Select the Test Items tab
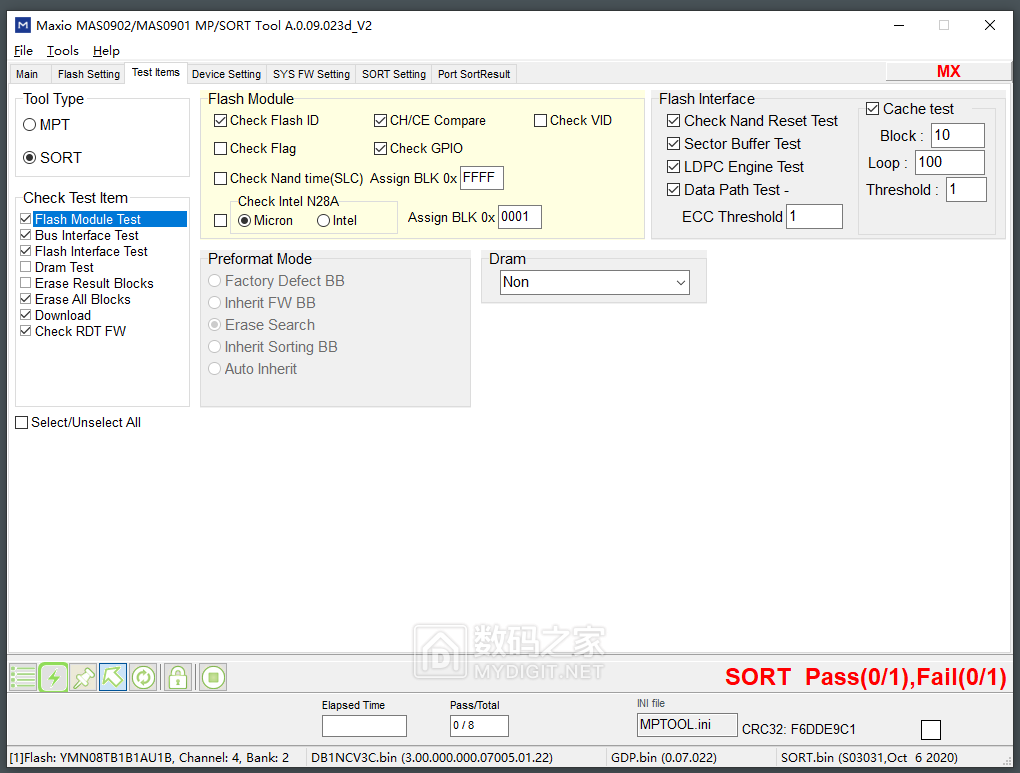 (156, 72)
